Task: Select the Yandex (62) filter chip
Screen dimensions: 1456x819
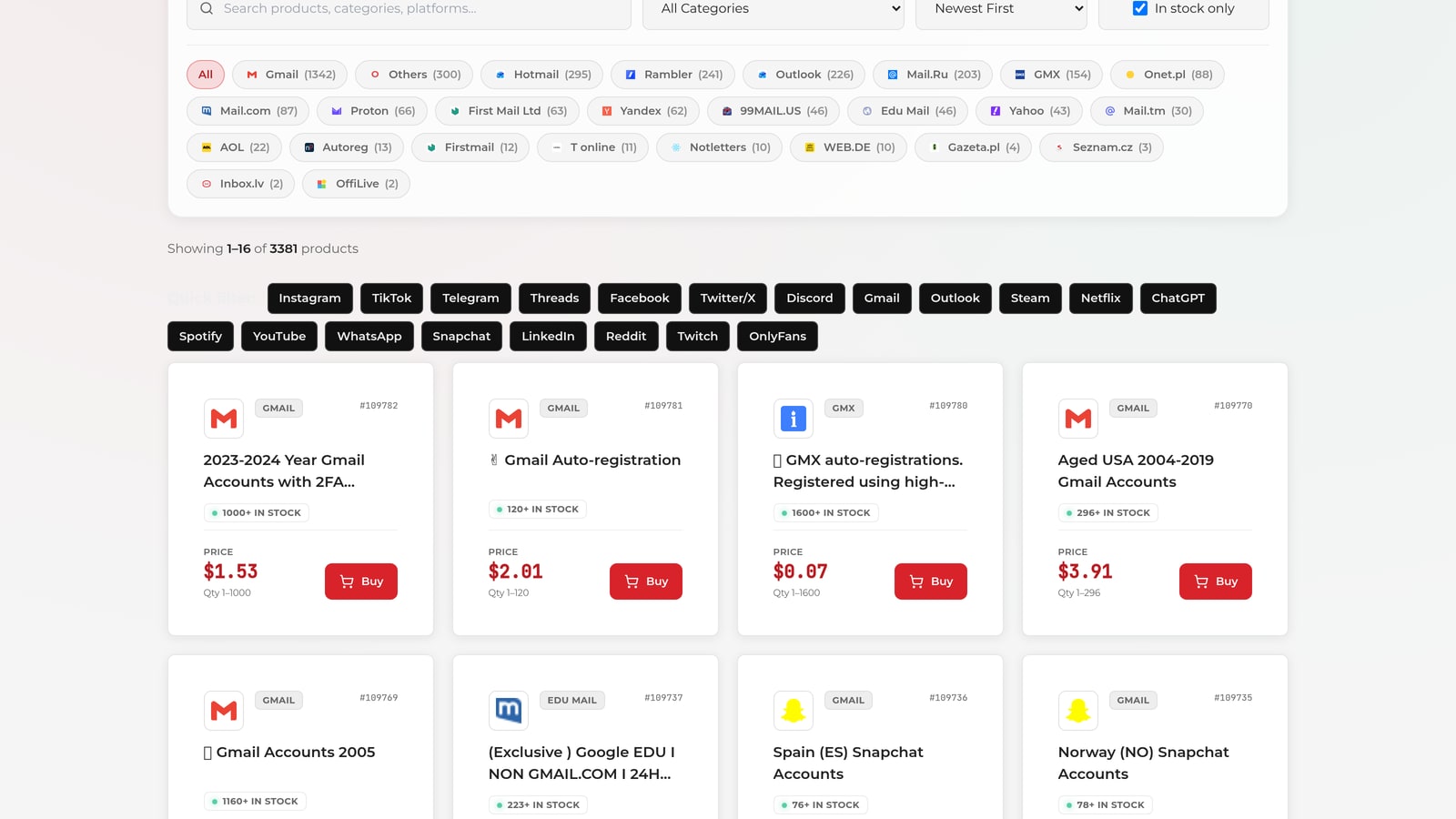Action: (643, 111)
